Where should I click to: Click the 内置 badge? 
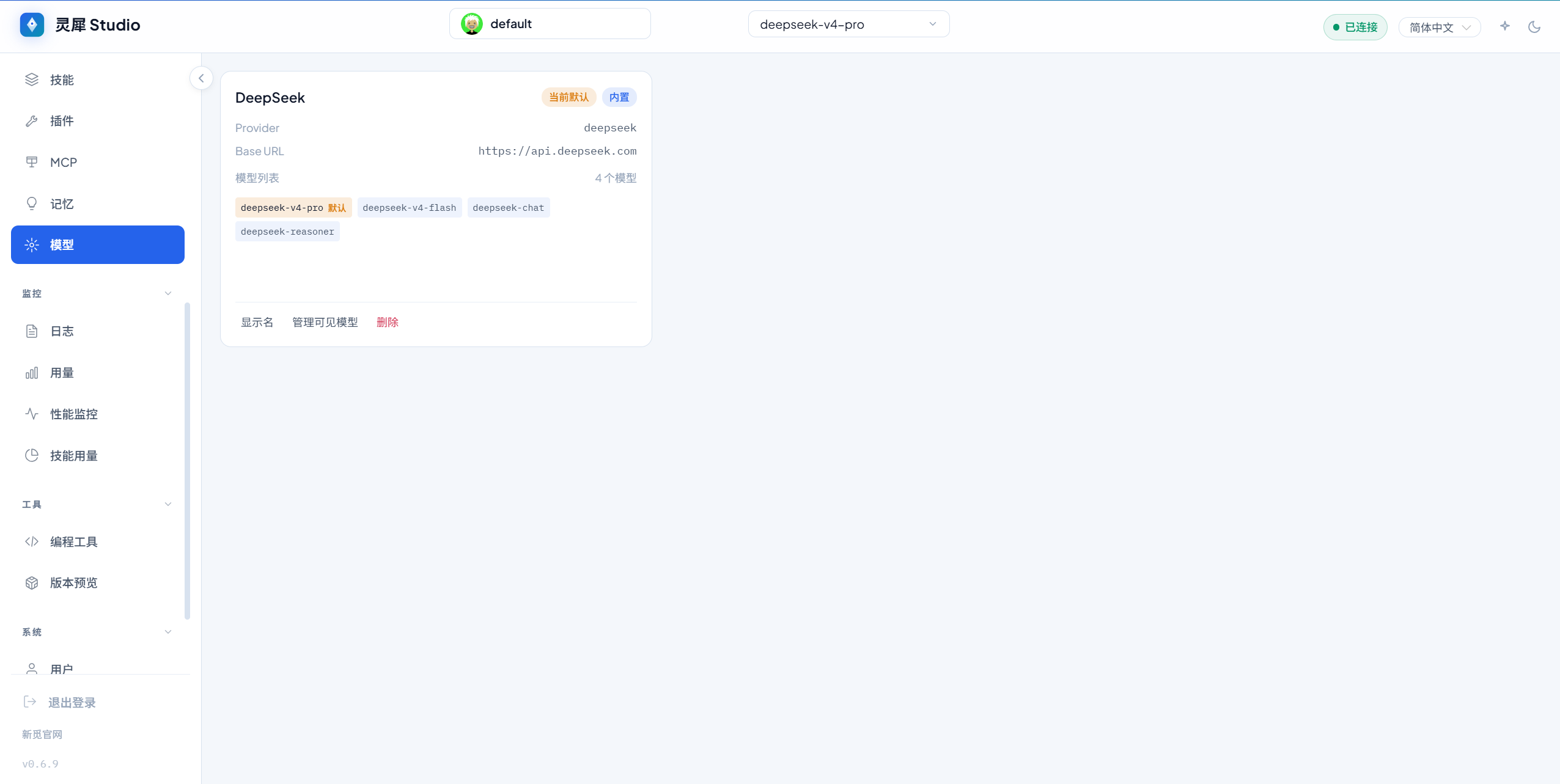tap(619, 97)
